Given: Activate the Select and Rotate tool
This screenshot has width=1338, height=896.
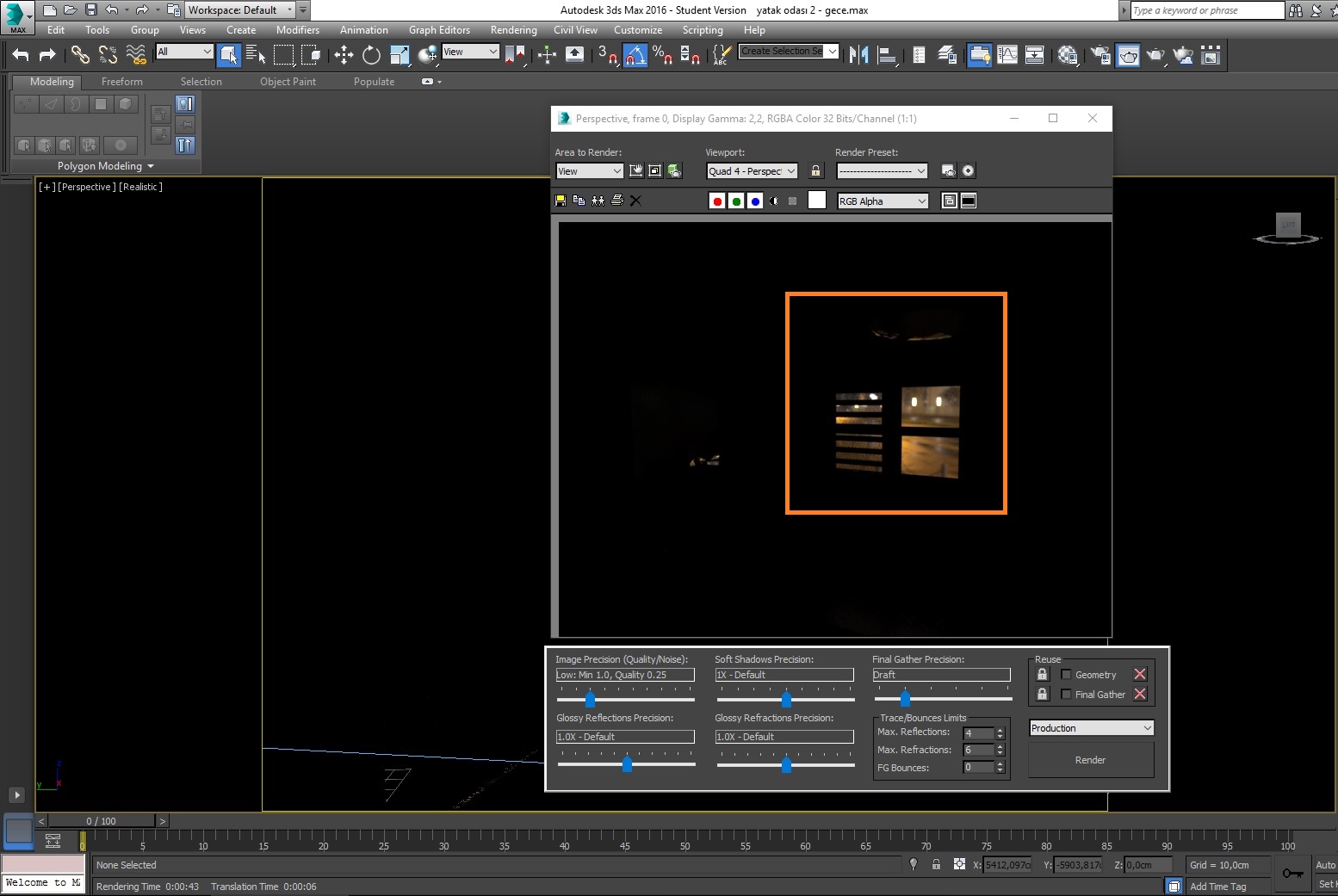Looking at the screenshot, I should (371, 55).
